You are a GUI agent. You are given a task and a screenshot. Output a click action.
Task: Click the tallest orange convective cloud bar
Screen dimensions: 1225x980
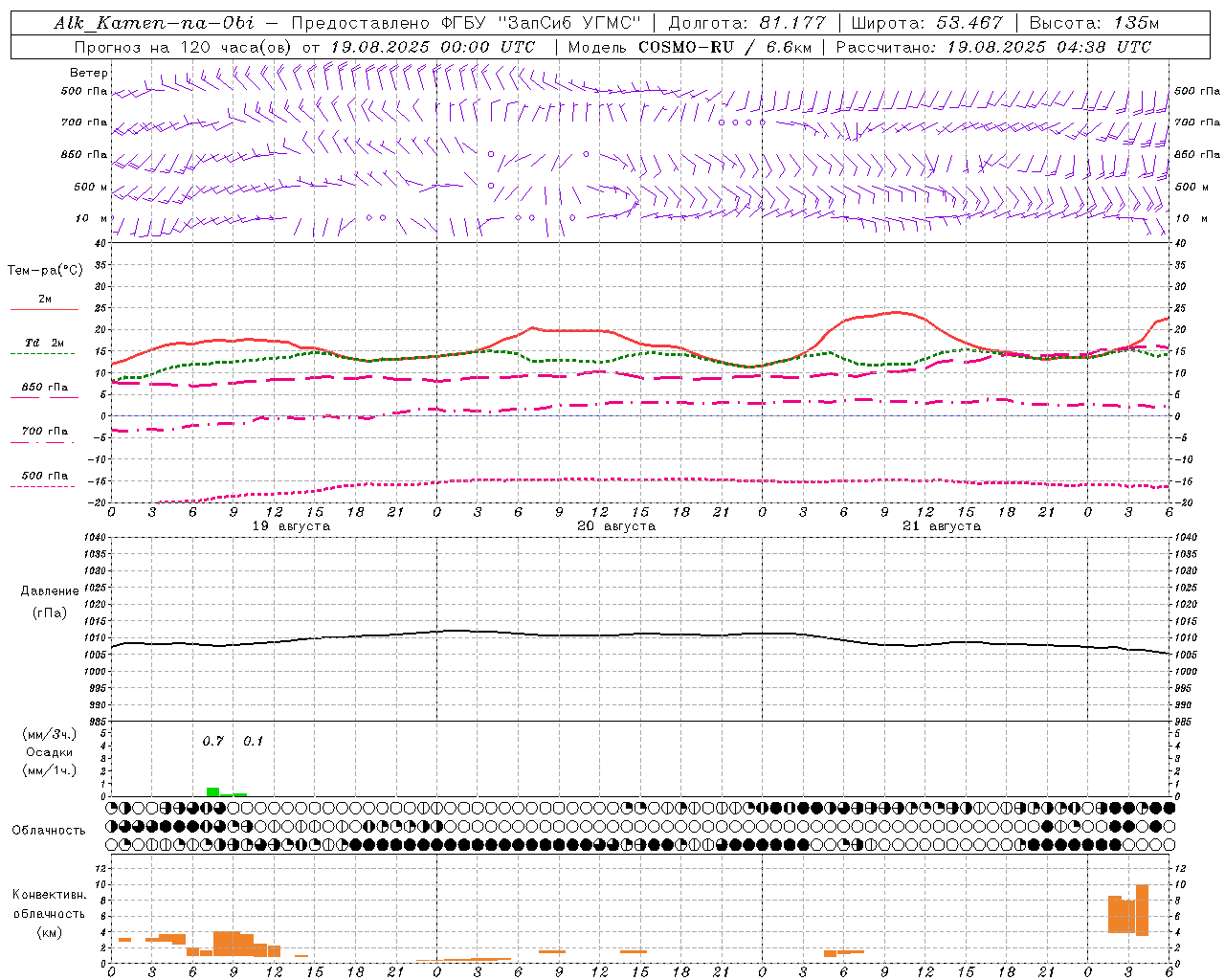coord(1142,910)
